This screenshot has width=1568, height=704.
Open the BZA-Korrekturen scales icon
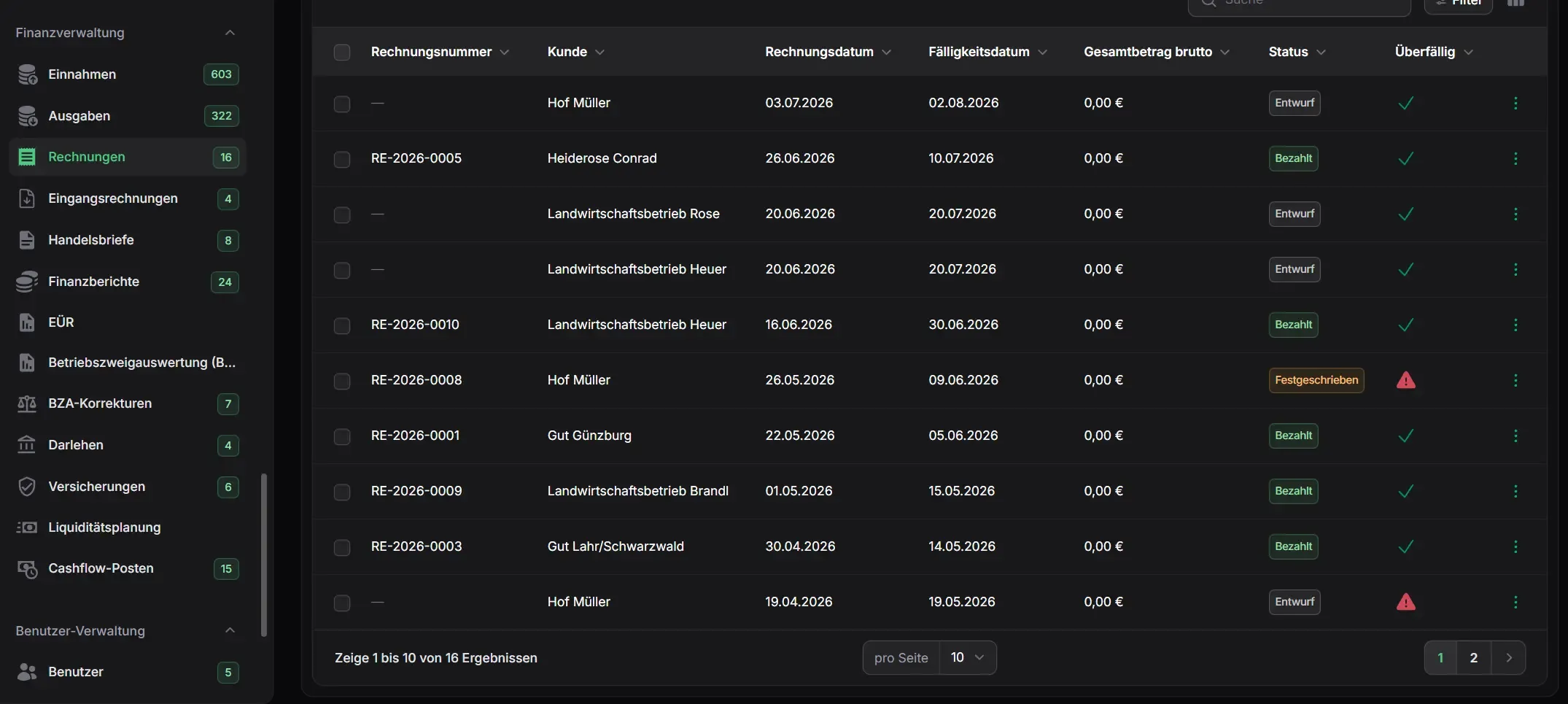27,403
